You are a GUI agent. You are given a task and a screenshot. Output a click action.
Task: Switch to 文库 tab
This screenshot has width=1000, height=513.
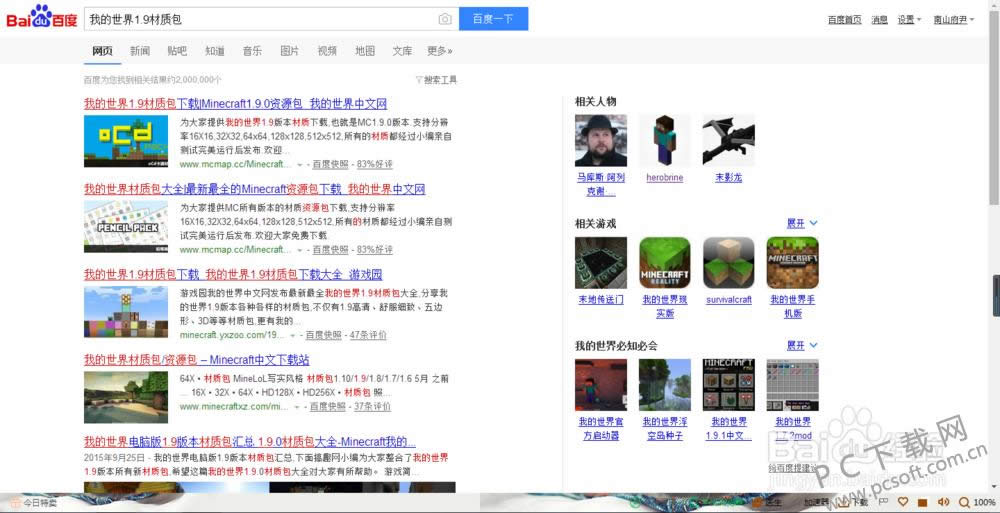point(402,51)
